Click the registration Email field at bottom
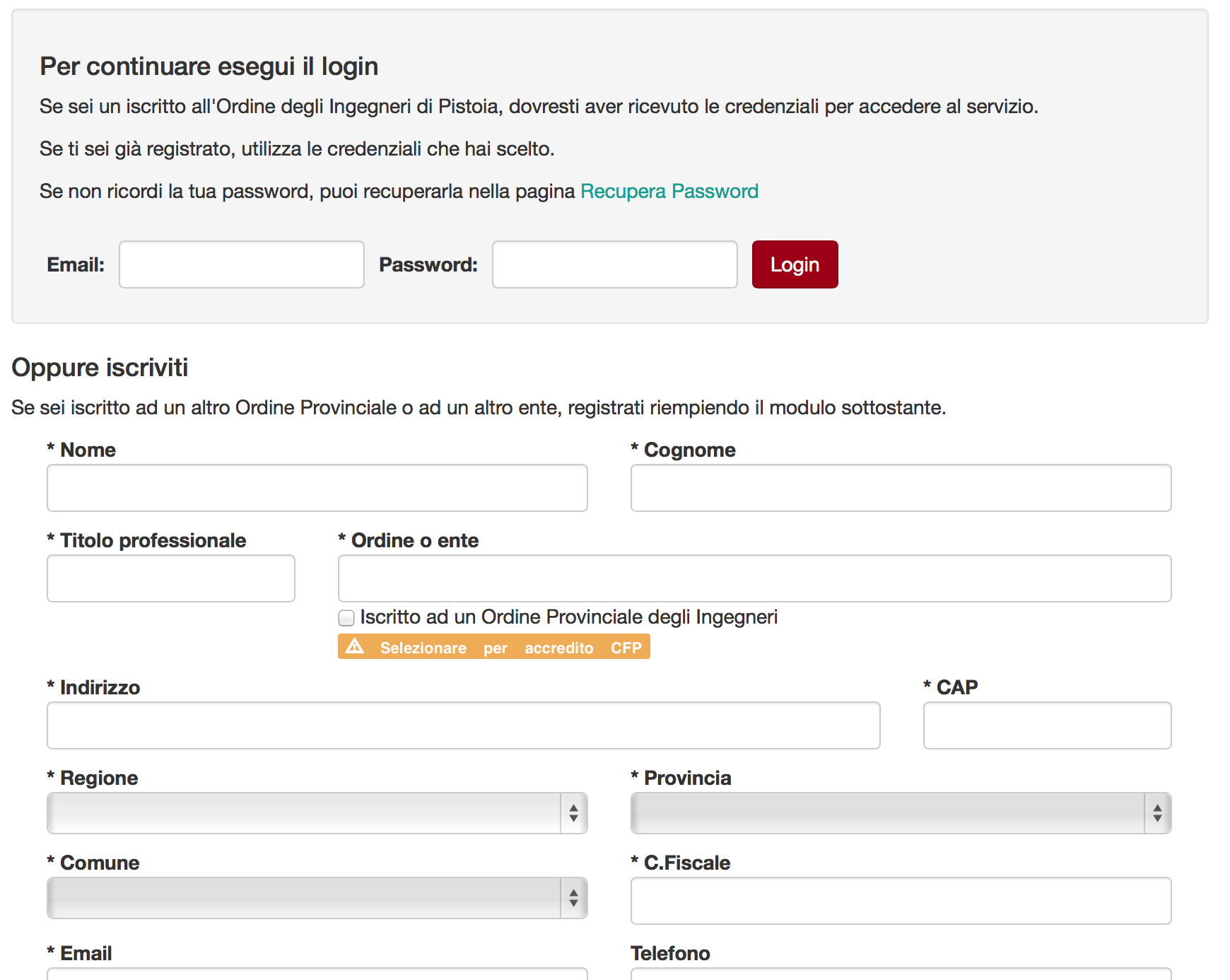Screen dimensions: 1230x980 [x=317, y=974]
